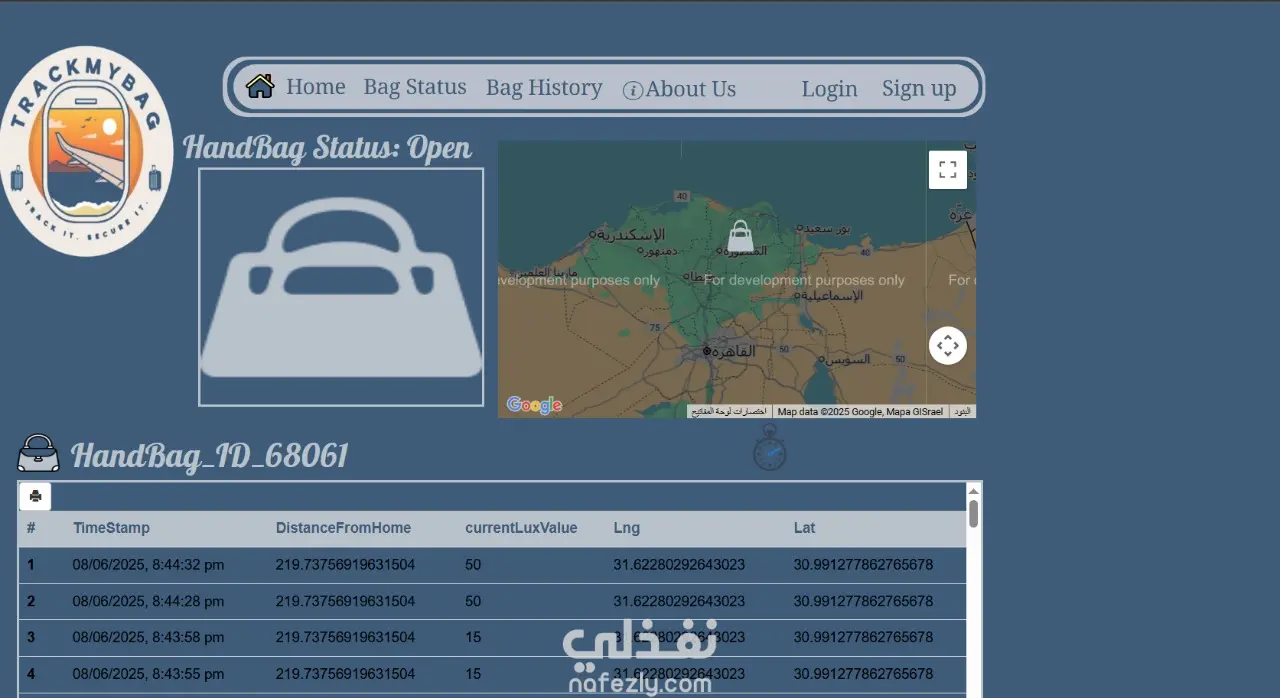Click the TimeStamp column header
This screenshot has height=698, width=1280.
tap(111, 528)
